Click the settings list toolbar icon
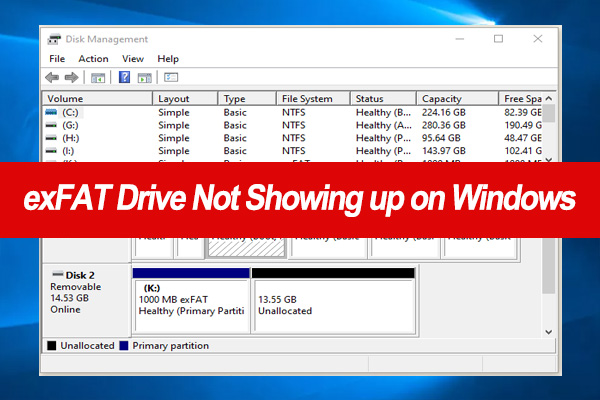 171,77
